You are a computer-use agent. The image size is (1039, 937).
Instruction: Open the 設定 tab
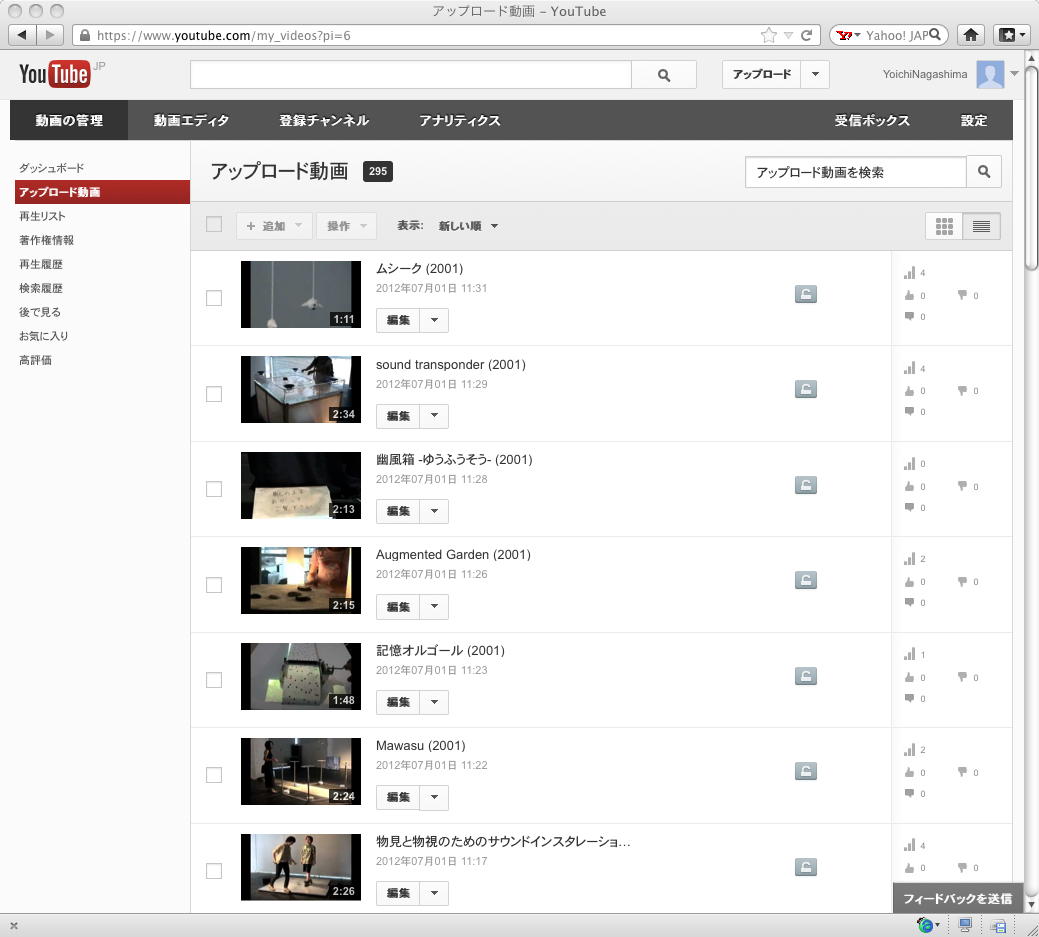[973, 121]
